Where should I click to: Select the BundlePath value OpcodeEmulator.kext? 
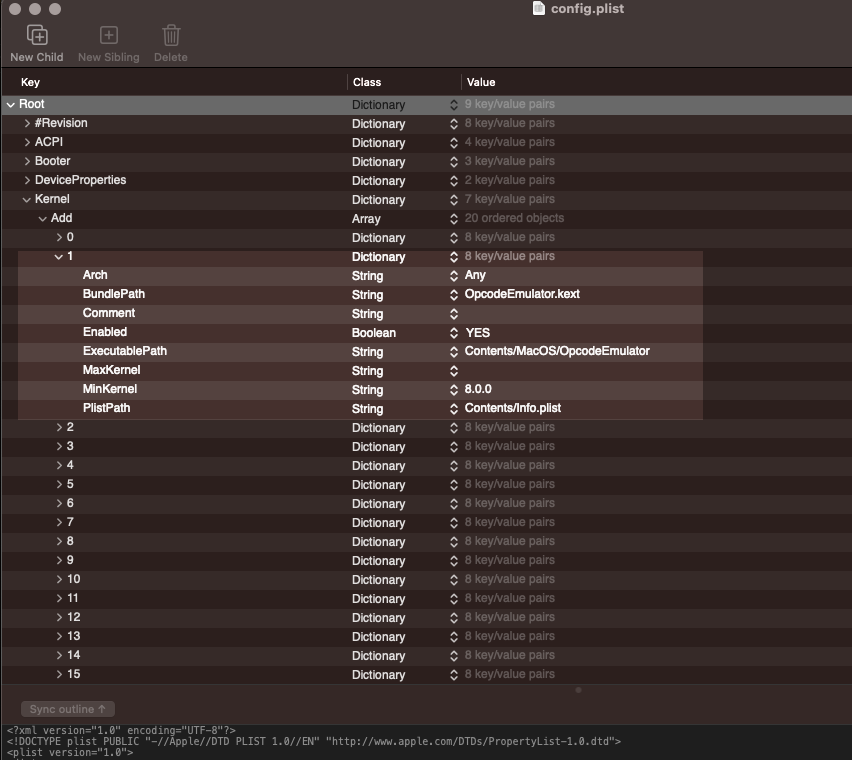(x=522, y=295)
